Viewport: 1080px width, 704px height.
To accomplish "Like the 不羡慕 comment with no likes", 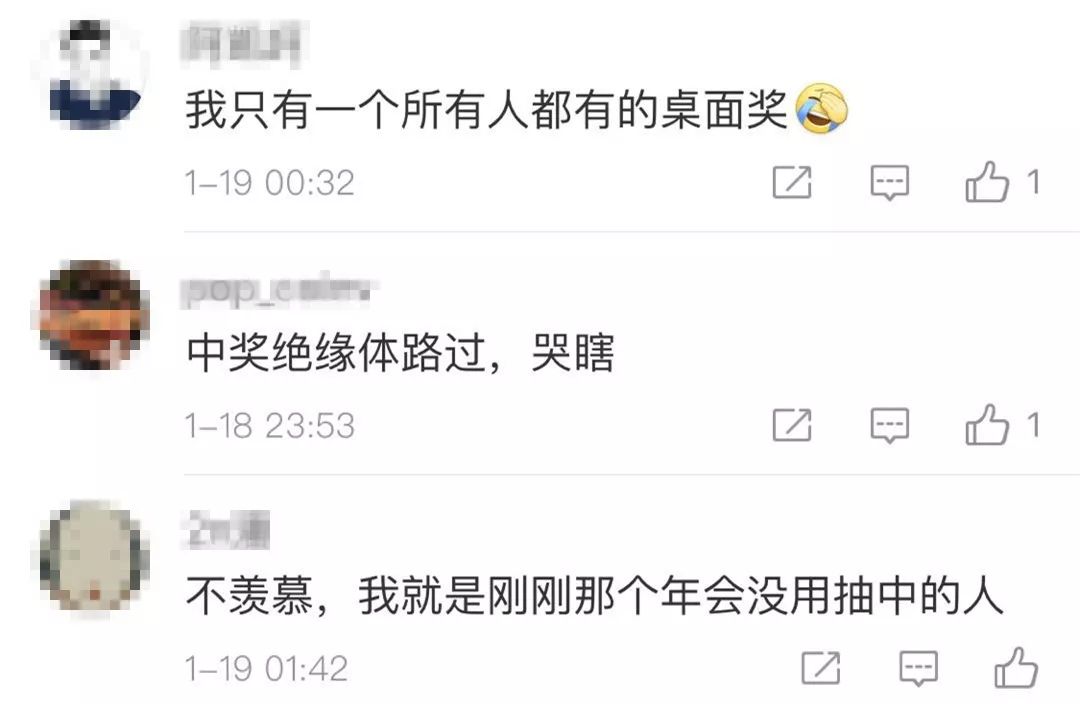I will pyautogui.click(x=1016, y=667).
